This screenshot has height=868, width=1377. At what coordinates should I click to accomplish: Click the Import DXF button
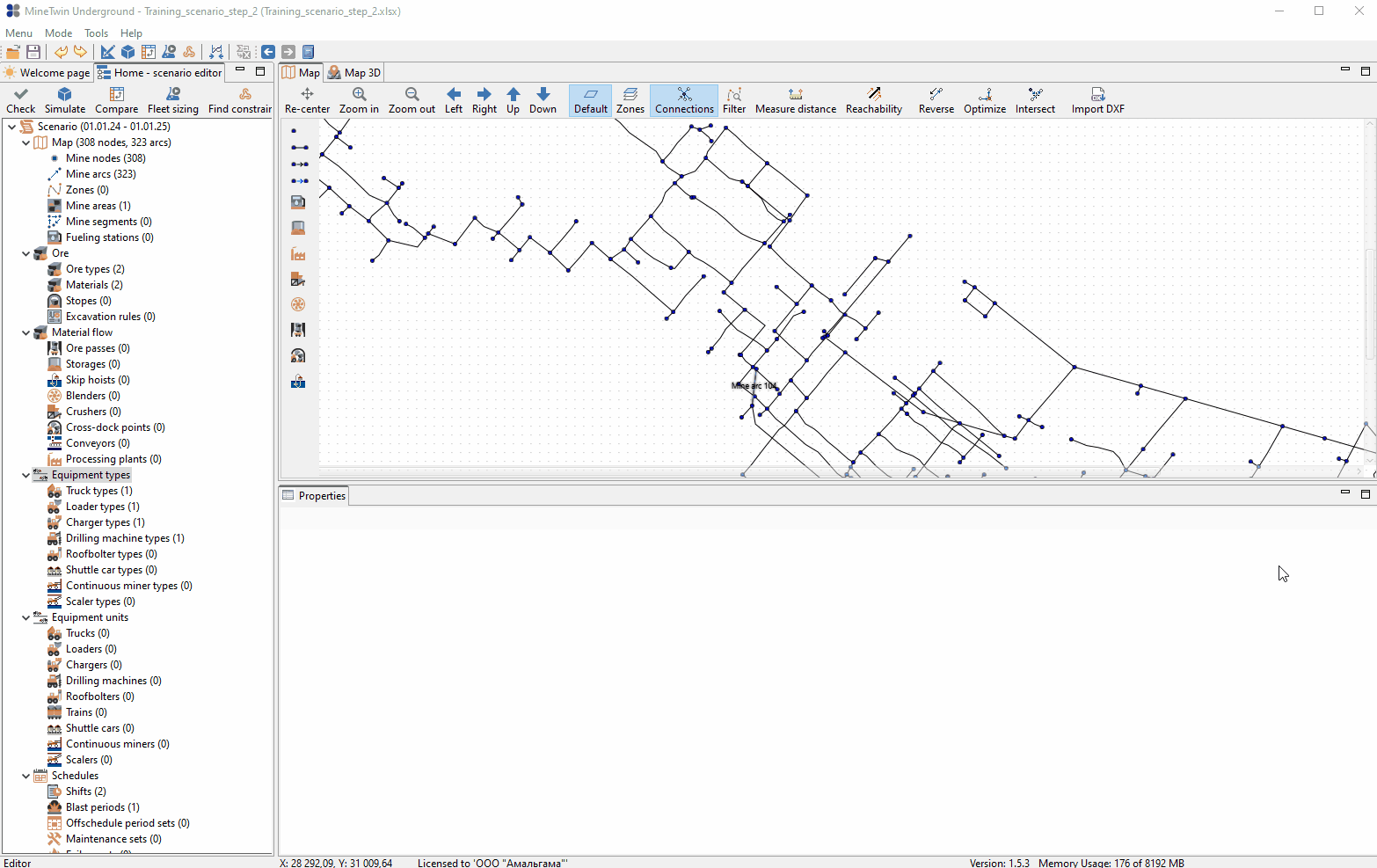click(1097, 100)
